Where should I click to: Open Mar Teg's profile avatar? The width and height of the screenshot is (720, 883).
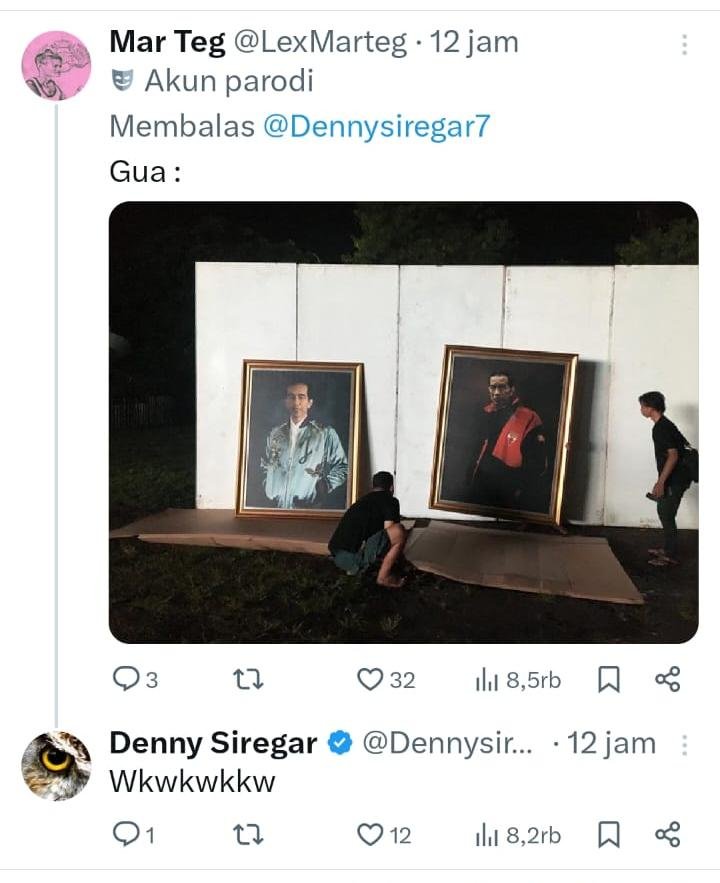pos(56,65)
